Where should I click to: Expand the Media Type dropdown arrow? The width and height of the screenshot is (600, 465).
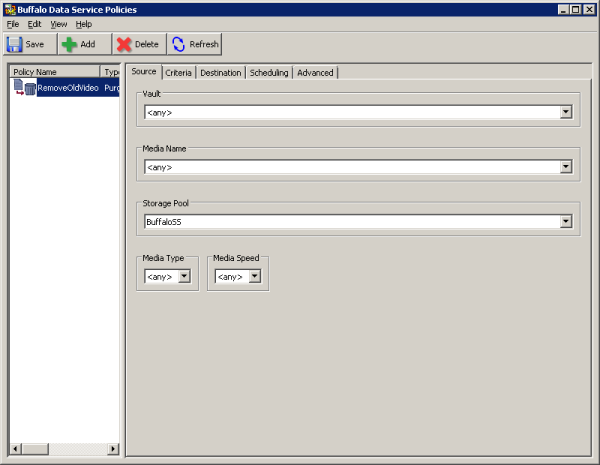[184, 276]
